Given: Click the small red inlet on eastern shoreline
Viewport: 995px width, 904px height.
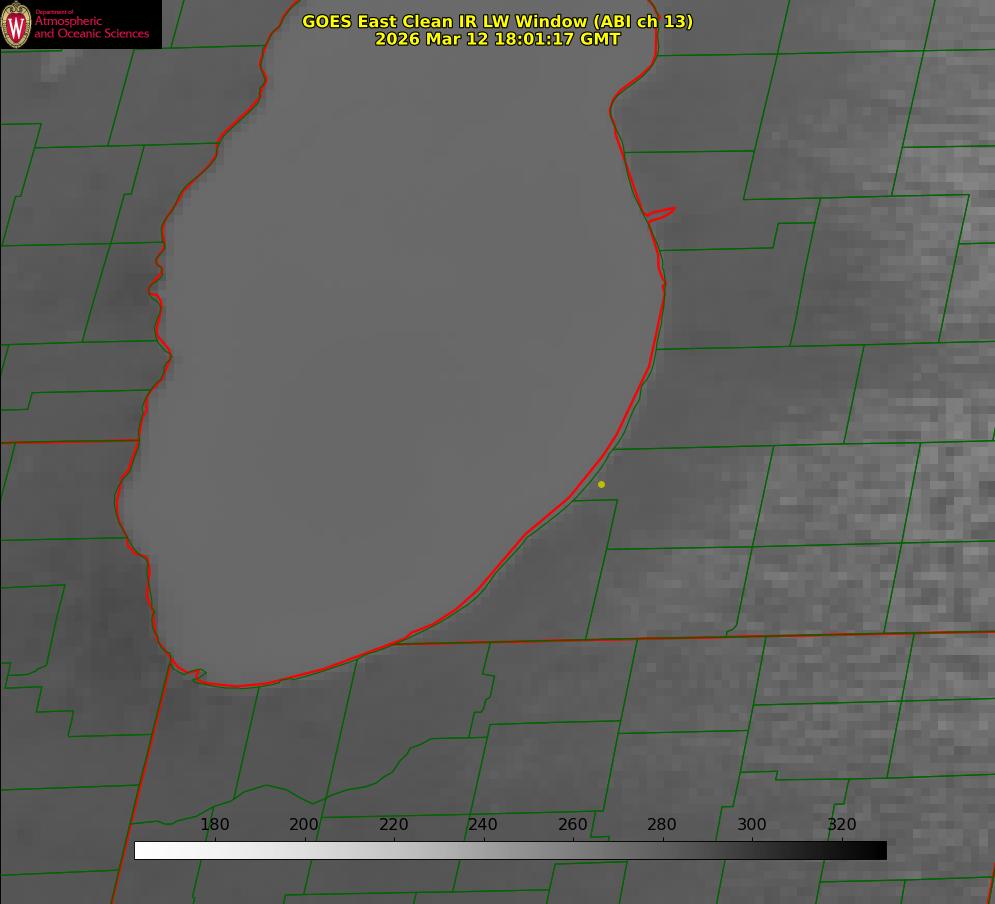Looking at the screenshot, I should click(662, 213).
